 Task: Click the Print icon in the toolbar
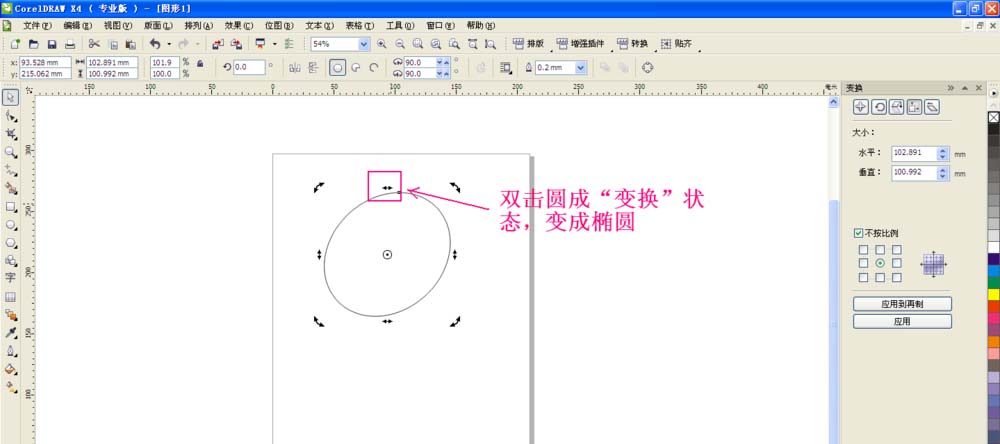pyautogui.click(x=70, y=44)
